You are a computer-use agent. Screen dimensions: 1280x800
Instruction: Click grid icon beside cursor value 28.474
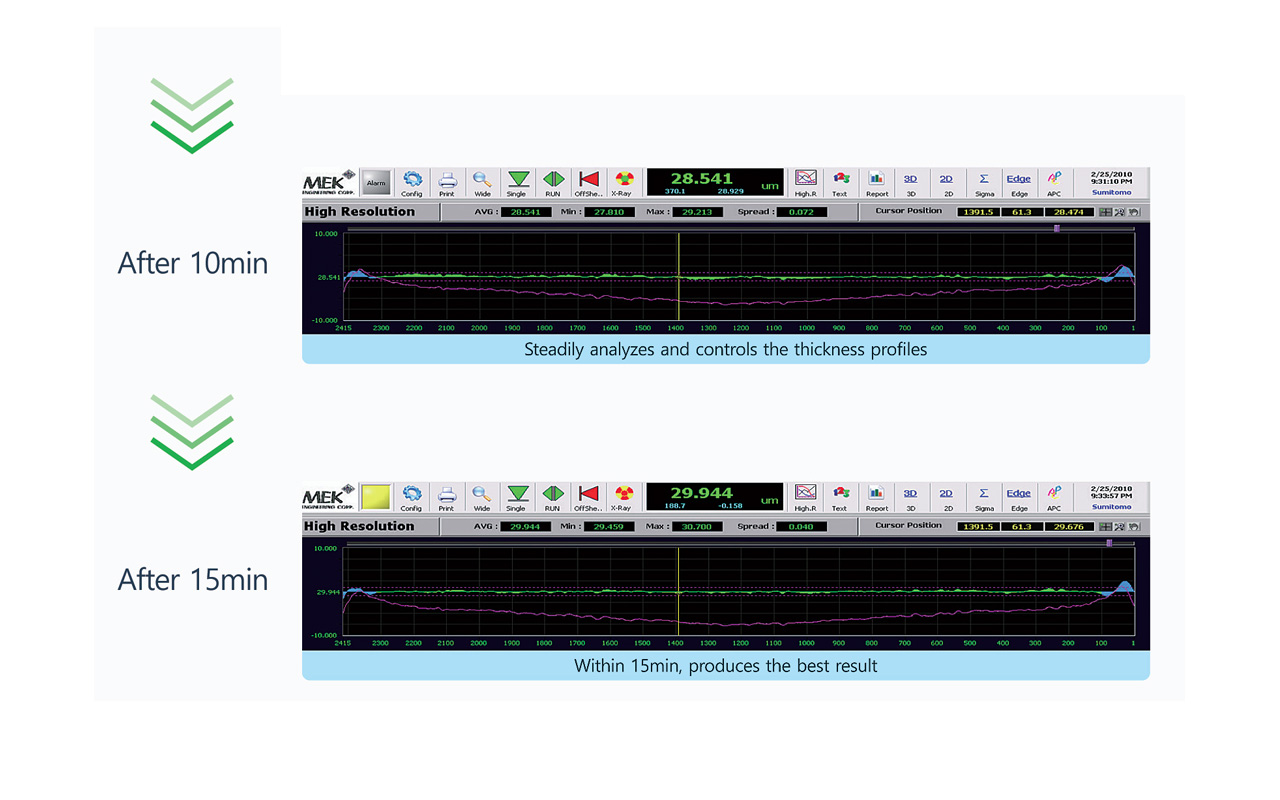(1105, 212)
